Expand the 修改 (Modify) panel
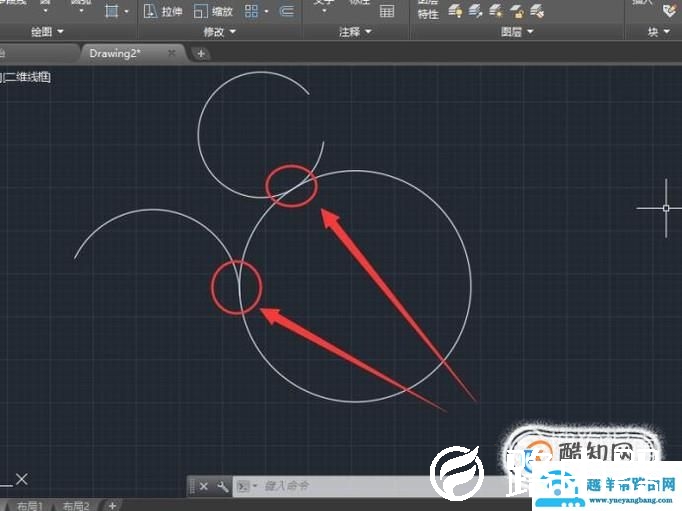The height and width of the screenshot is (511, 682). tap(219, 32)
